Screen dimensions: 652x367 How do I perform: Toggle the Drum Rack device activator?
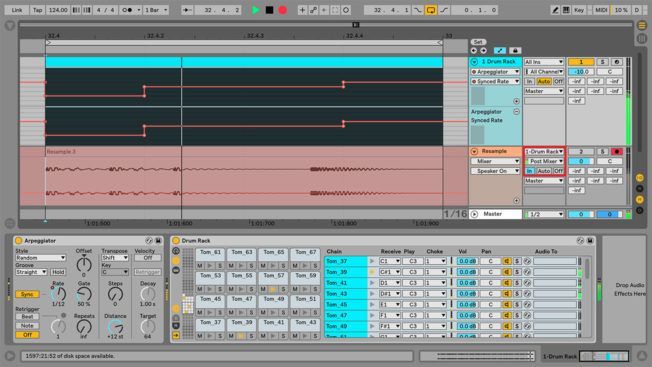pos(176,241)
